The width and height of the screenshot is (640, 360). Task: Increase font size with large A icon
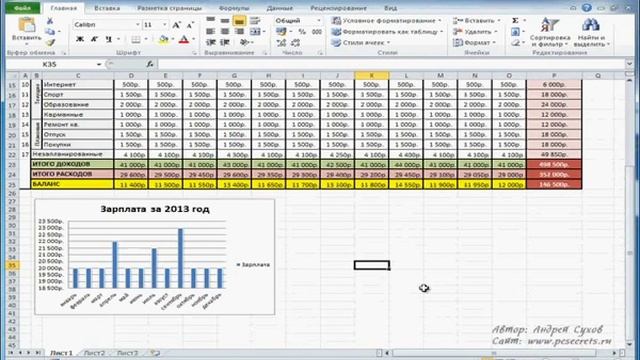(x=176, y=25)
